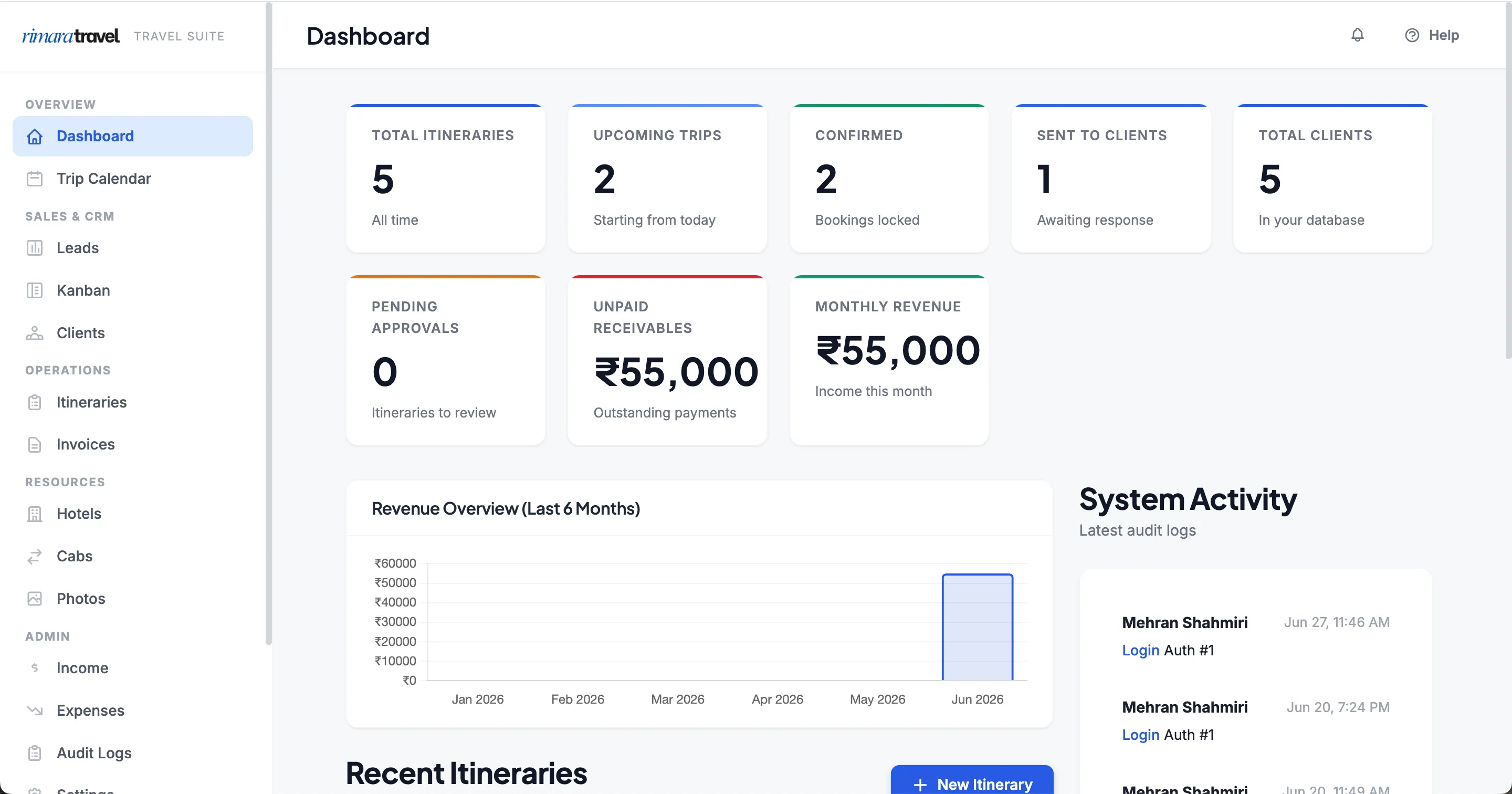Click the rimaratravel logo
1512x794 pixels.
tap(70, 36)
